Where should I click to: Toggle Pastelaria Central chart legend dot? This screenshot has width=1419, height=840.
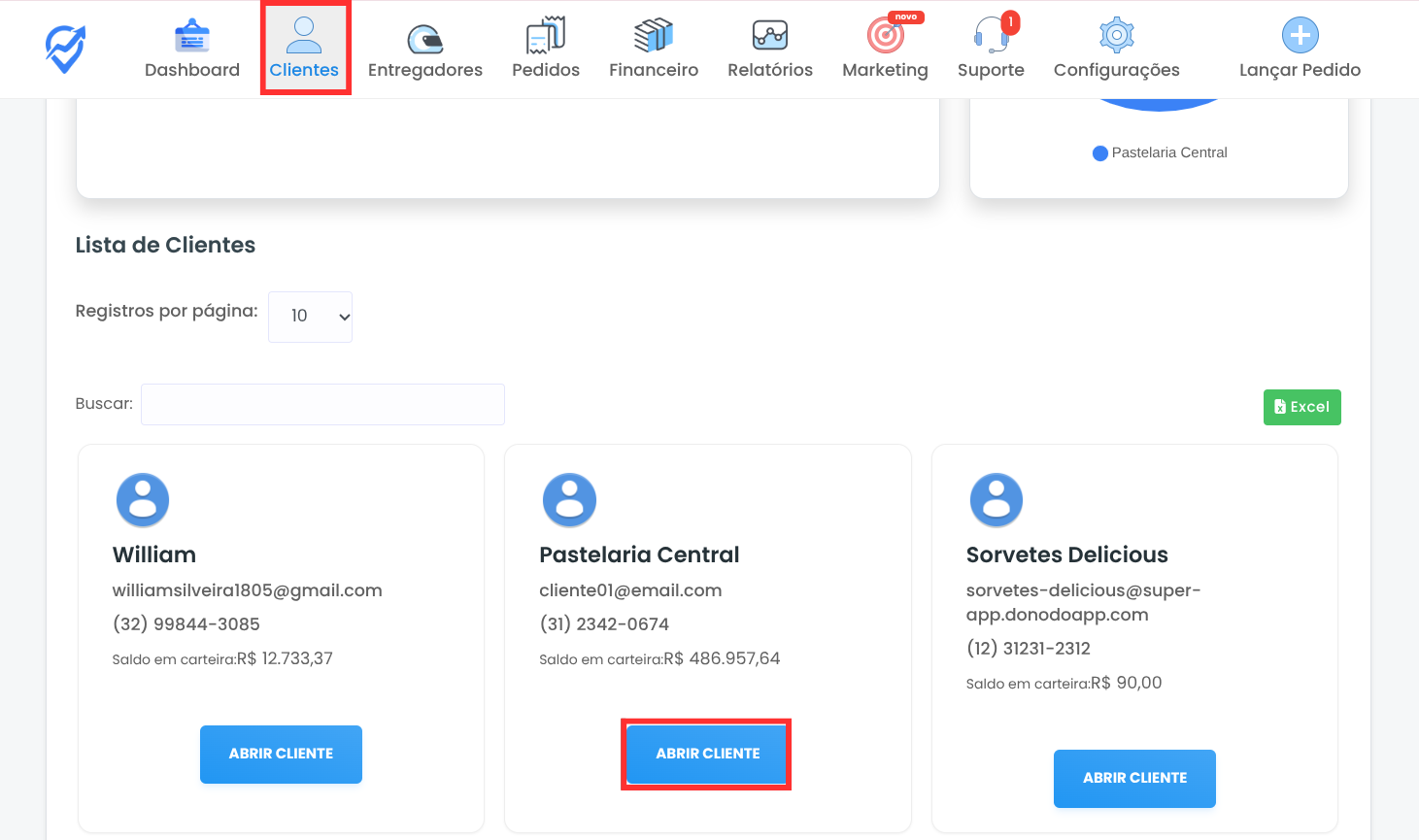click(1100, 153)
